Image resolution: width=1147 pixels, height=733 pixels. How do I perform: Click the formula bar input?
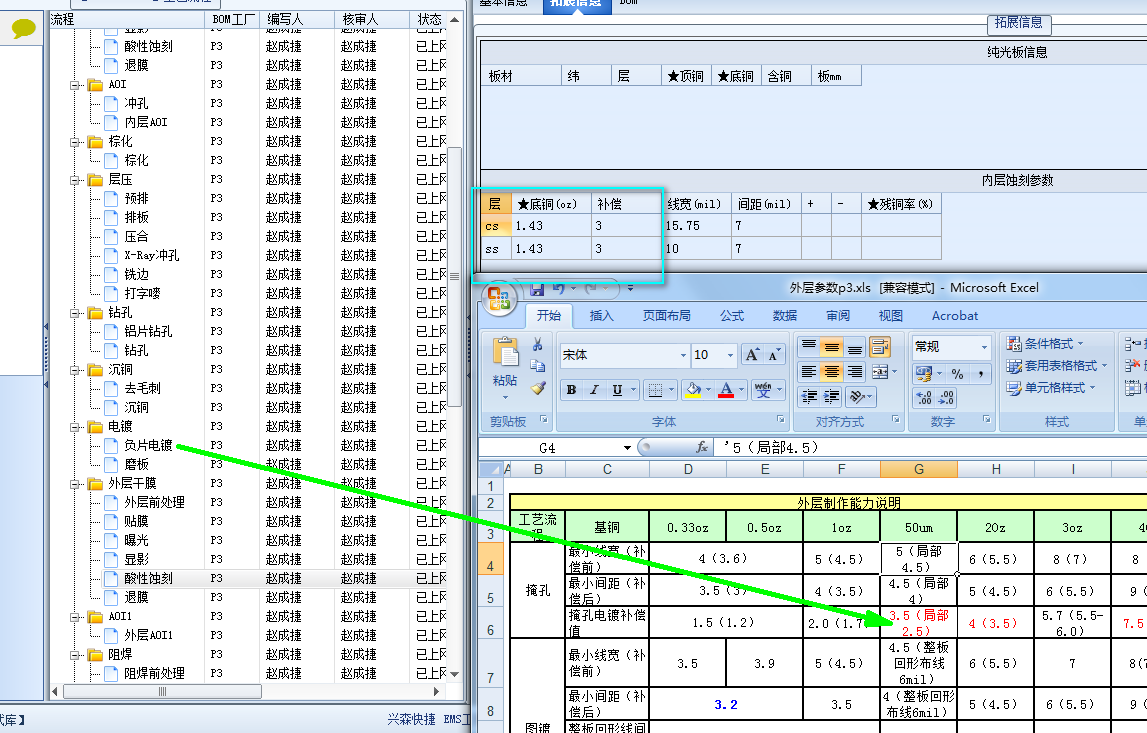pos(931,447)
